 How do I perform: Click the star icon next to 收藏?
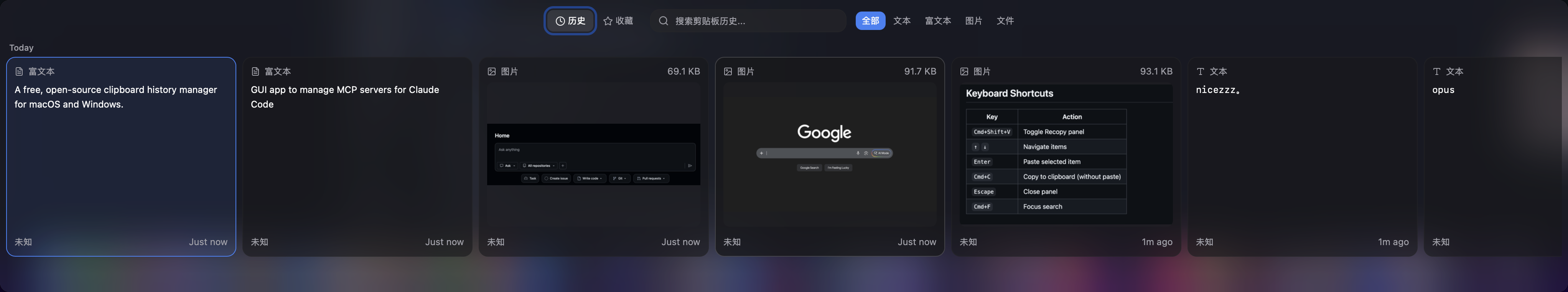tap(608, 21)
